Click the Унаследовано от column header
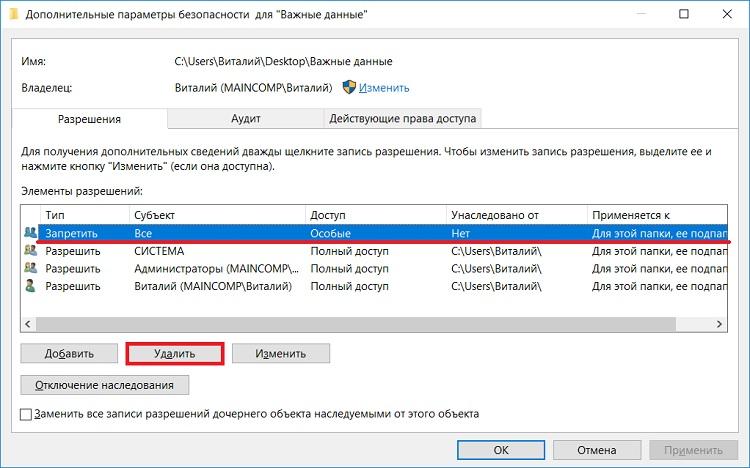Viewport: 750px width, 468px height. [517, 215]
